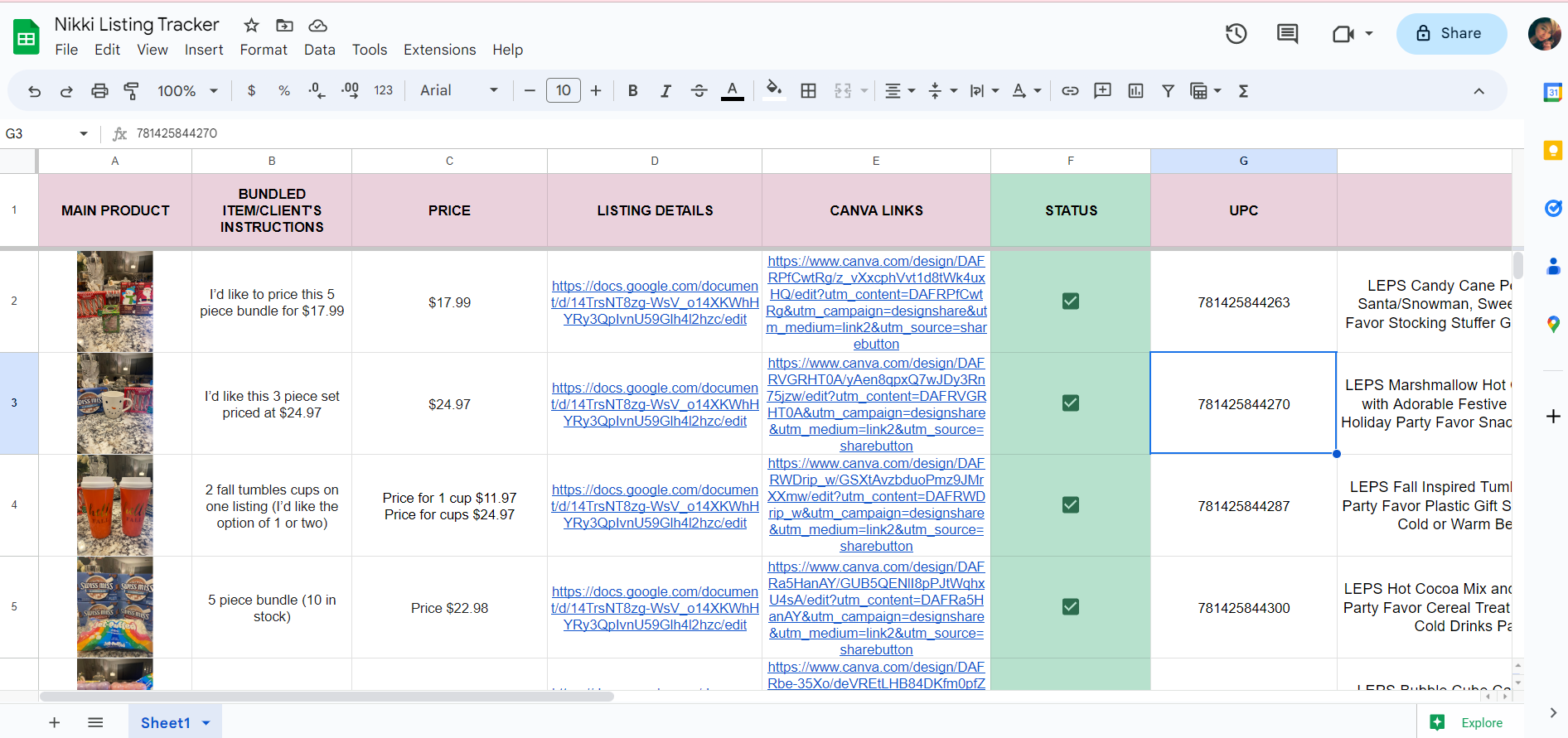Screen dimensions: 1568x738
Task: Click the product thumbnail in row 2
Action: pyautogui.click(x=115, y=301)
